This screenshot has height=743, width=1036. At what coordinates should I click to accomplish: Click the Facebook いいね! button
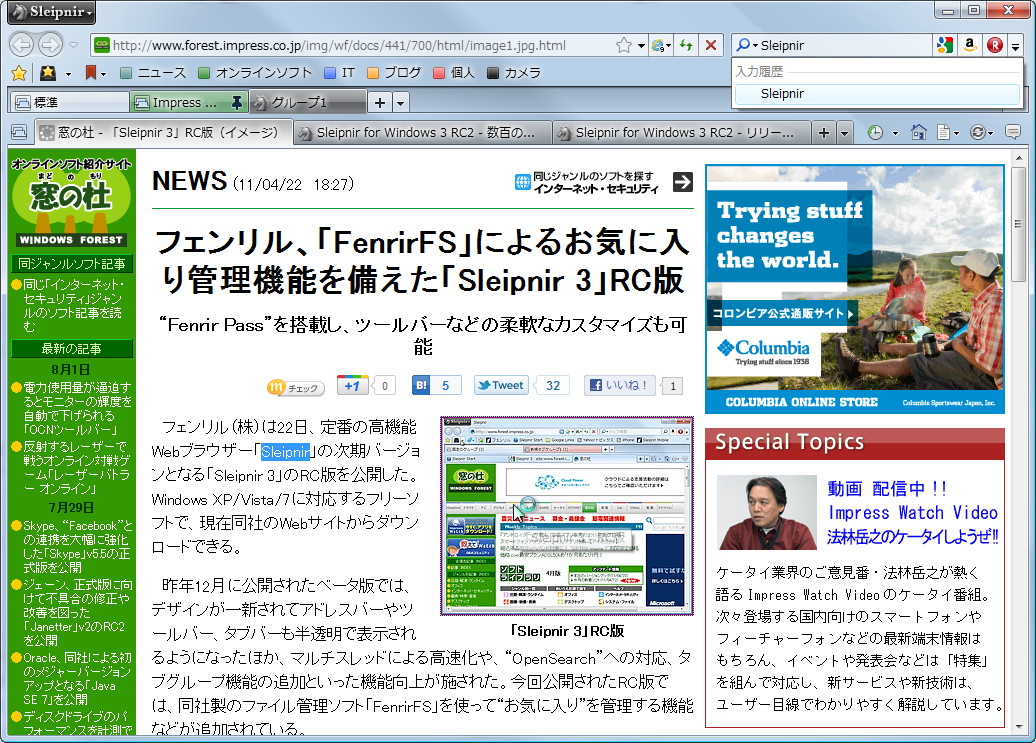620,385
